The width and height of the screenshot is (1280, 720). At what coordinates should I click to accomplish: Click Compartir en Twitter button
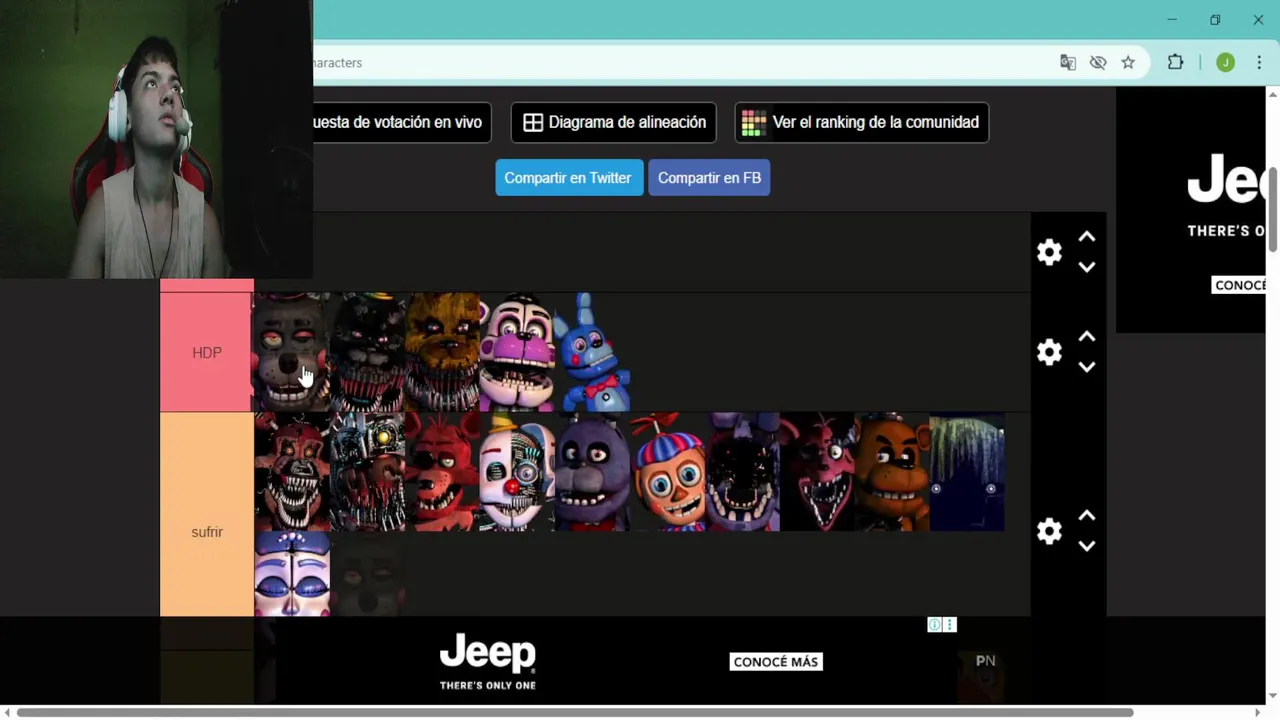568,177
